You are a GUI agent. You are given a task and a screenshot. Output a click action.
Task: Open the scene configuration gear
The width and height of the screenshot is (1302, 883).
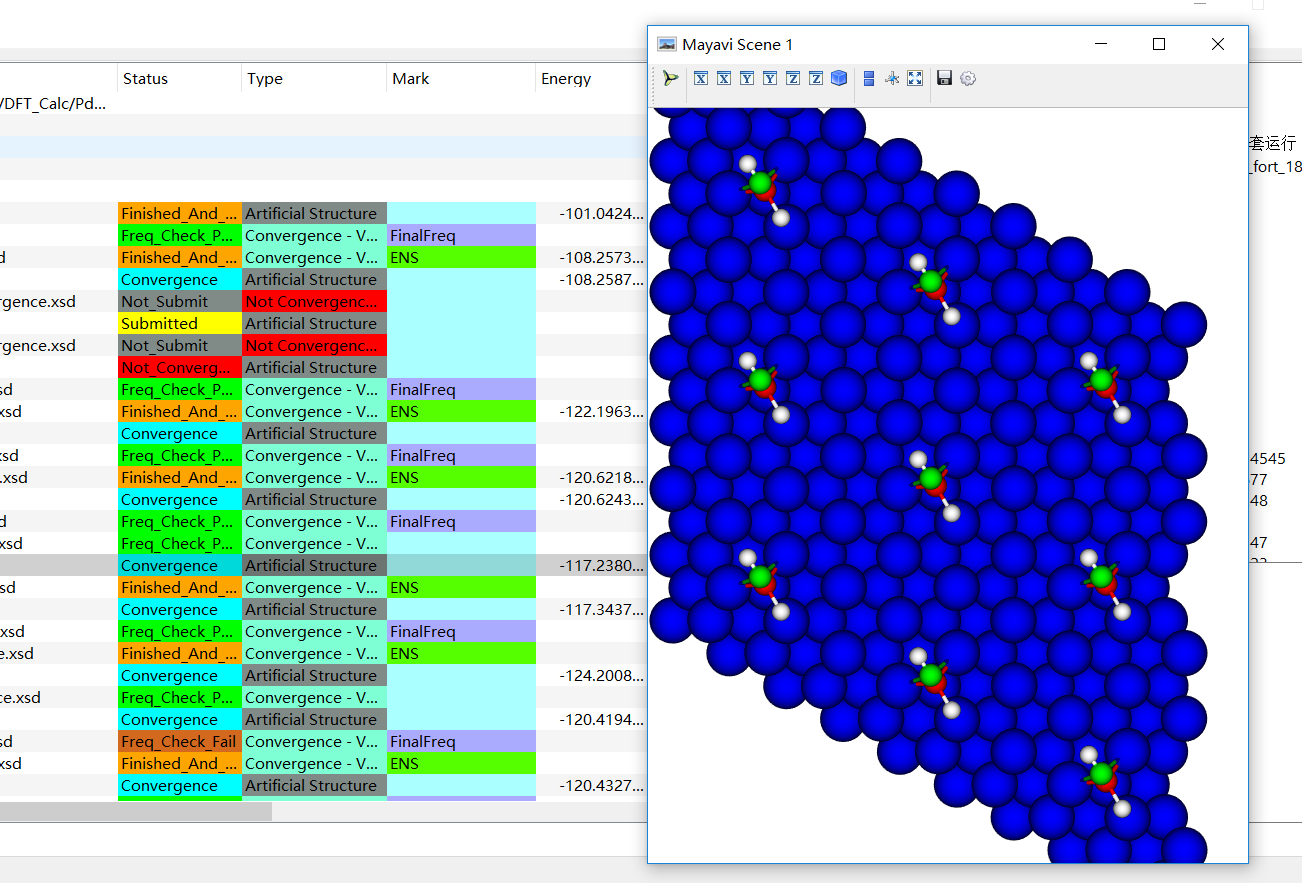coord(968,78)
